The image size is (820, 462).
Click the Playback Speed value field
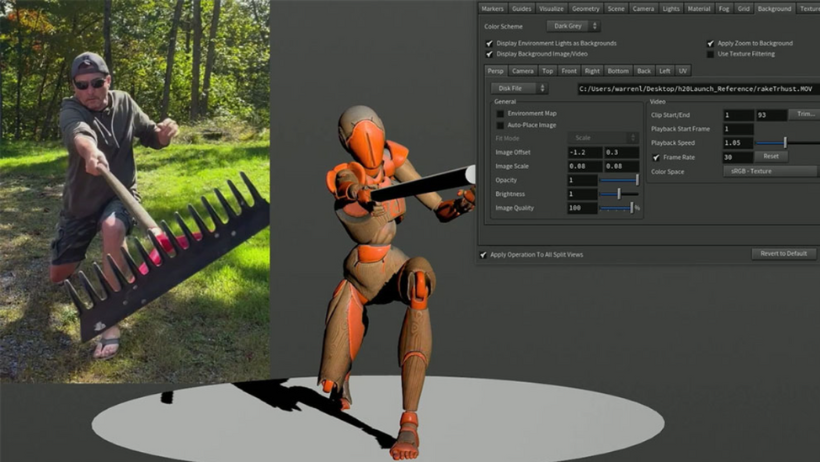click(738, 143)
